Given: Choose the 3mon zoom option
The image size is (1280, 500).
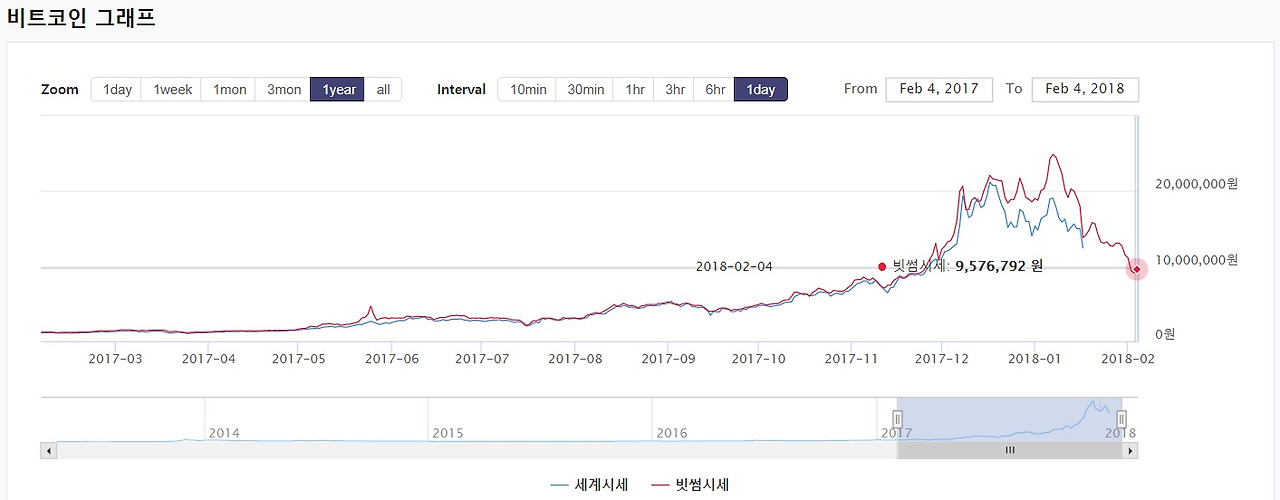Looking at the screenshot, I should [x=284, y=90].
